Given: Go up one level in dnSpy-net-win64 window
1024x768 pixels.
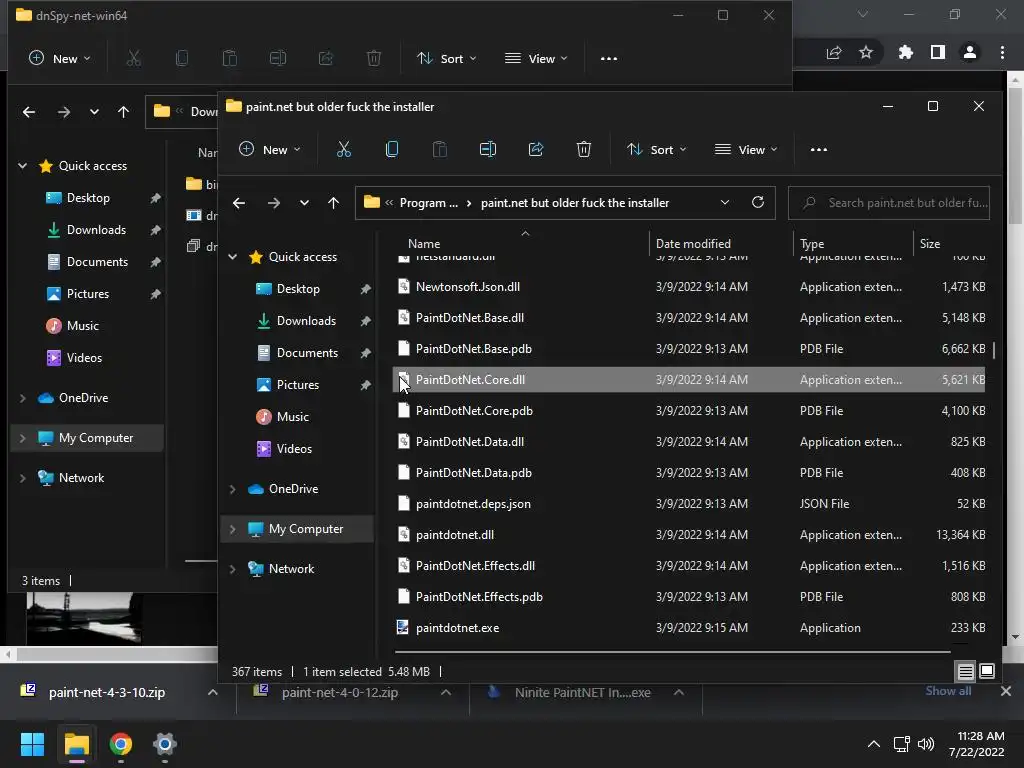Looking at the screenshot, I should point(123,112).
